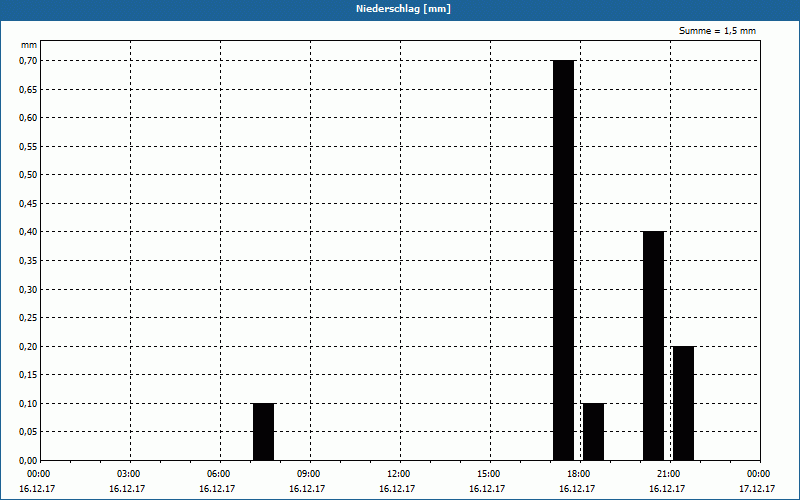
Task: Click the 18:00 time axis label
Action: click(x=579, y=474)
